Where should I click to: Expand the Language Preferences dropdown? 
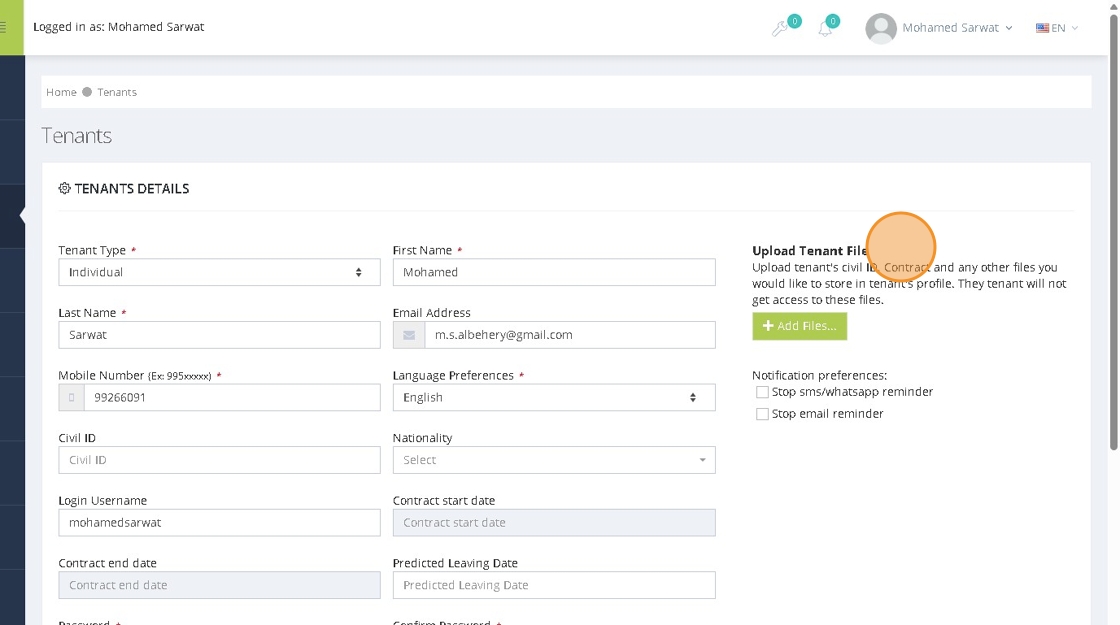click(554, 398)
